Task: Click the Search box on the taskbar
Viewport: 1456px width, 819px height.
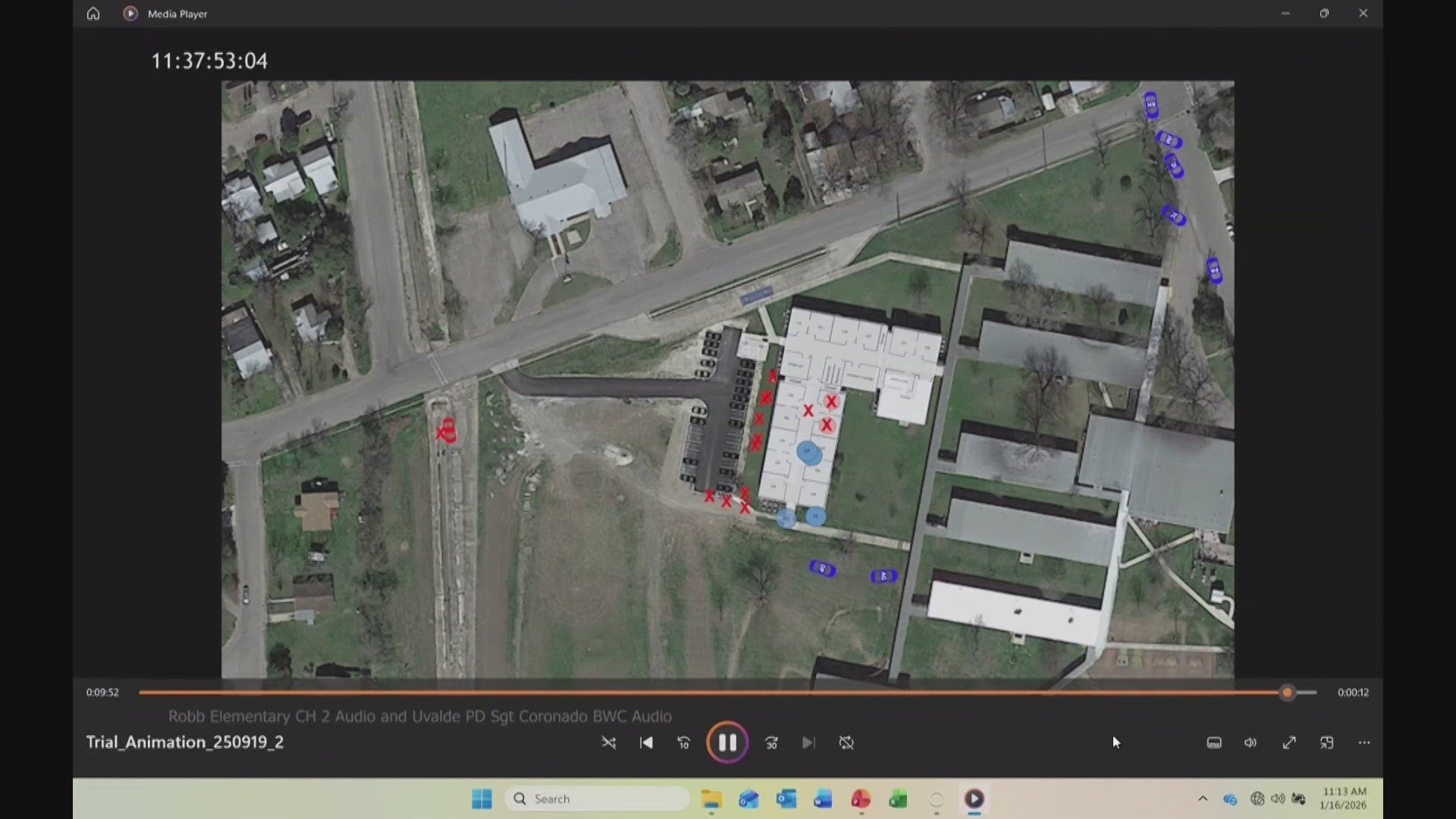Action: (x=597, y=799)
